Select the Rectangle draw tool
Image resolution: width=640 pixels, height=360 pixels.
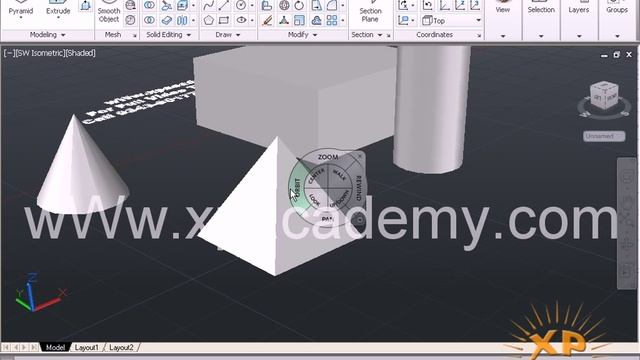tap(224, 20)
